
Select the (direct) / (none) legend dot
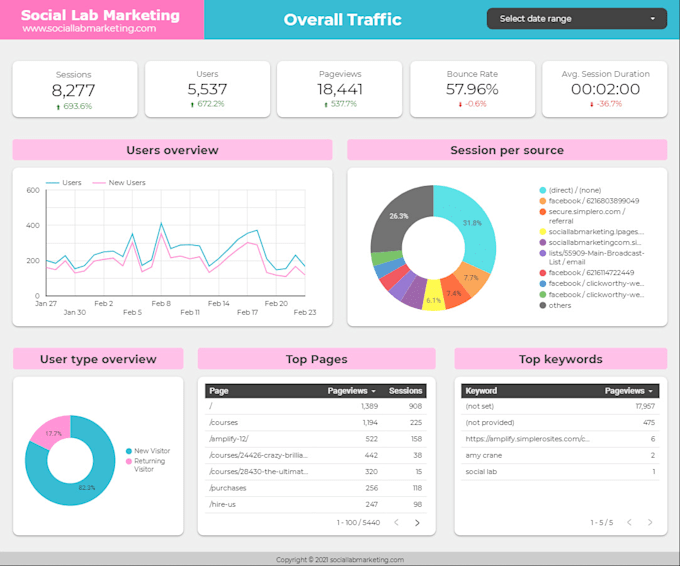click(x=543, y=190)
